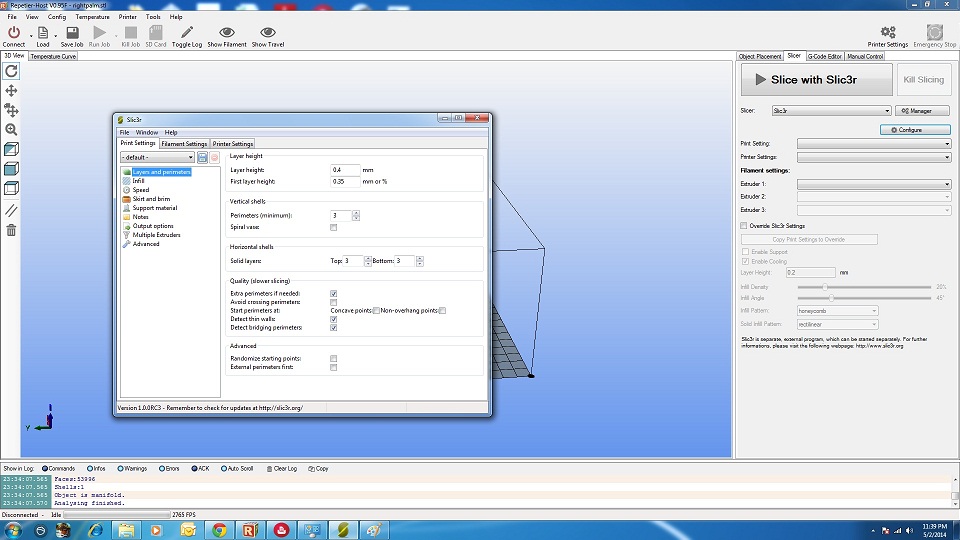Increase Top solid layers stepper
Image resolution: width=960 pixels, height=540 pixels.
(367, 258)
